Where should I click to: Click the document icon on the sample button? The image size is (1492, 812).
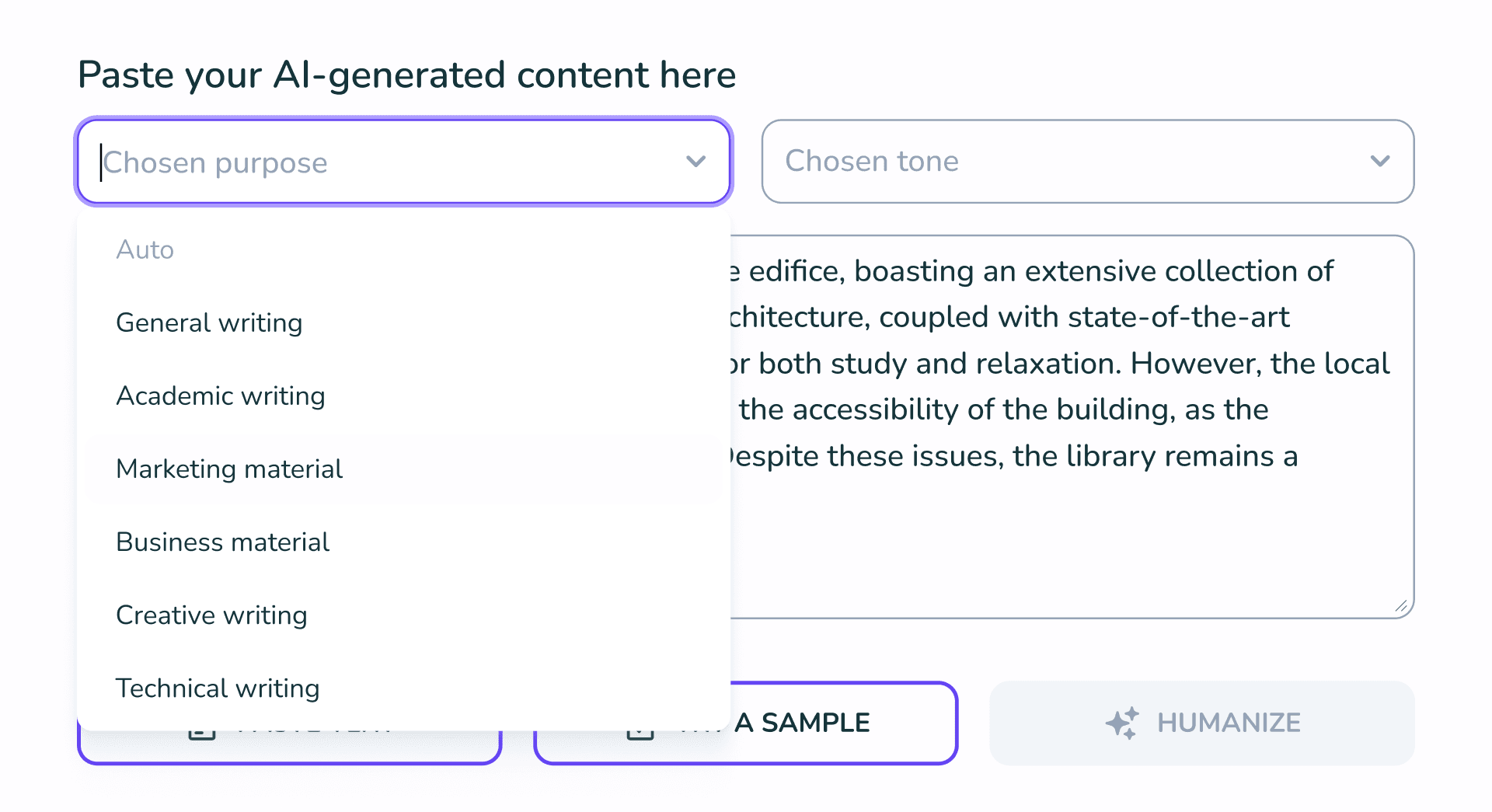click(640, 734)
